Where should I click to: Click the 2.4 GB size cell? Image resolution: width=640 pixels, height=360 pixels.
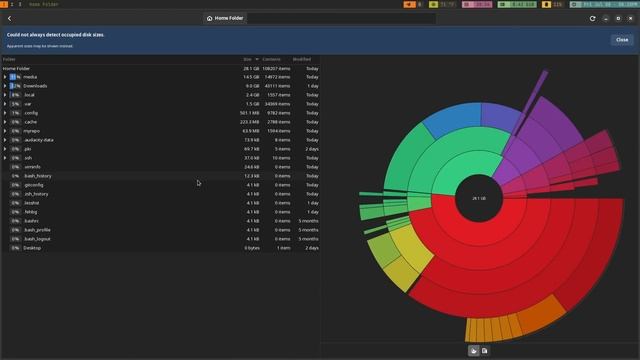click(x=252, y=95)
